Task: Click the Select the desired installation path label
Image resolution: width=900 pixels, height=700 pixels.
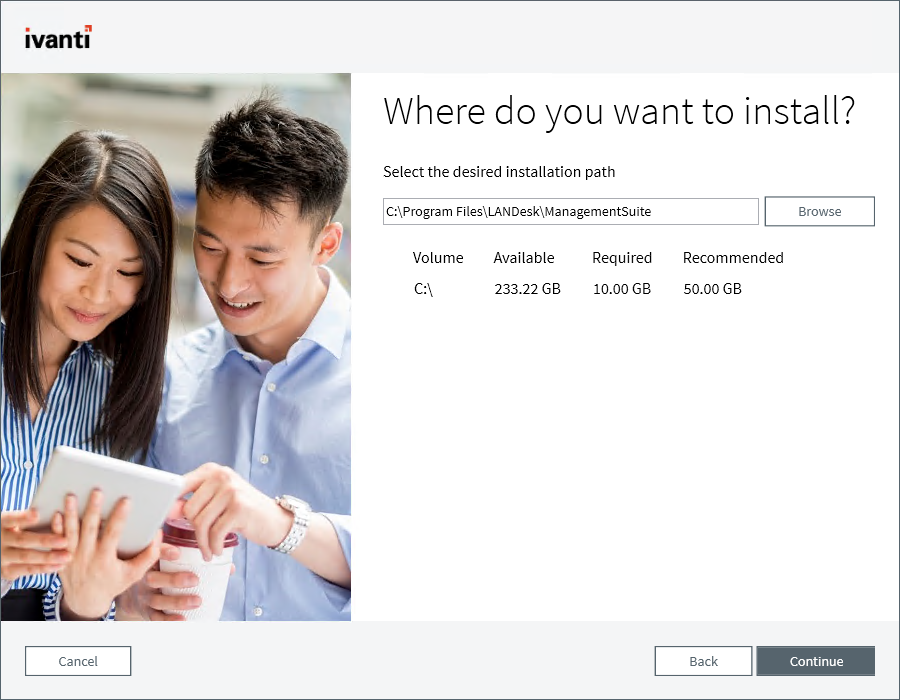Action: click(x=498, y=172)
